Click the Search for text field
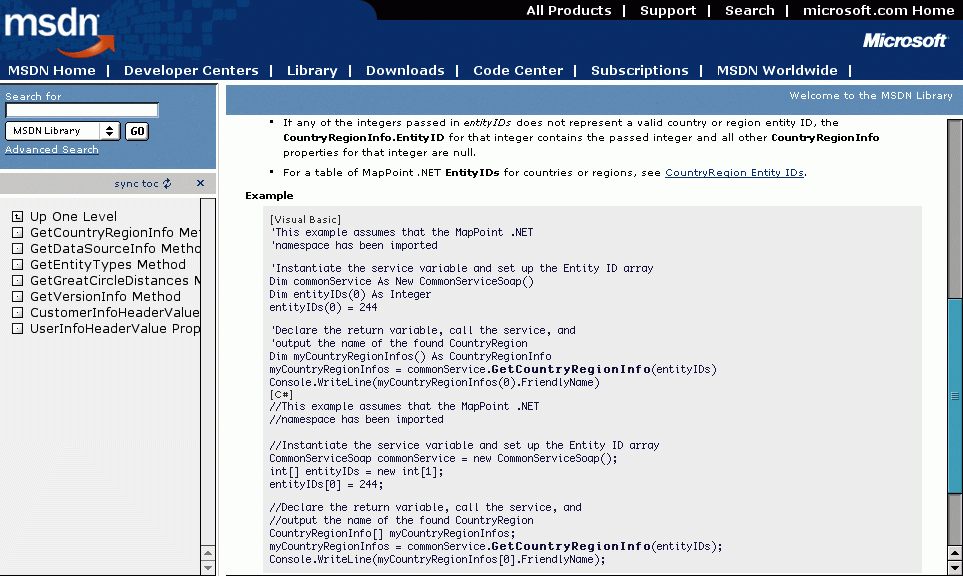The height and width of the screenshot is (576, 963). [x=82, y=110]
